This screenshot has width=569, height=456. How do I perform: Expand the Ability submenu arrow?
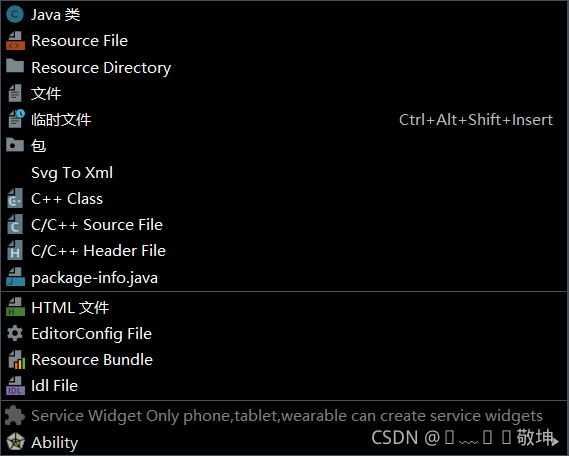click(555, 441)
